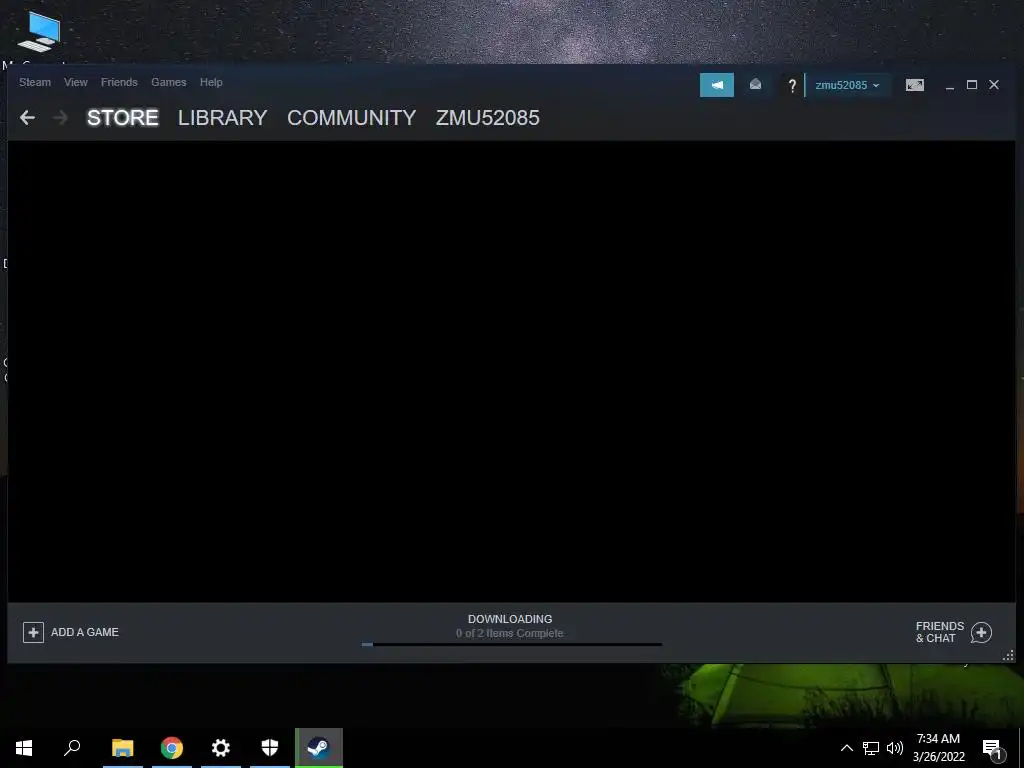Open Settings gear in the taskbar

point(221,748)
